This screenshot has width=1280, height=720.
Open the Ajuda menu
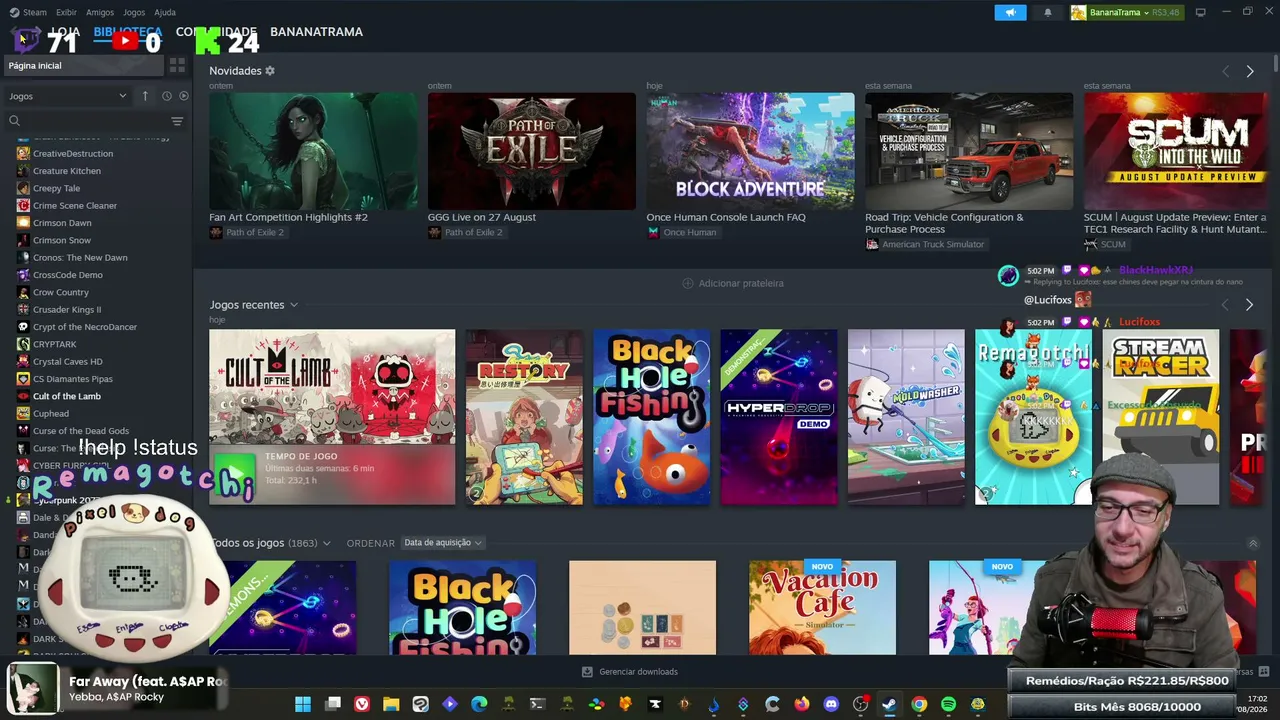tap(165, 12)
